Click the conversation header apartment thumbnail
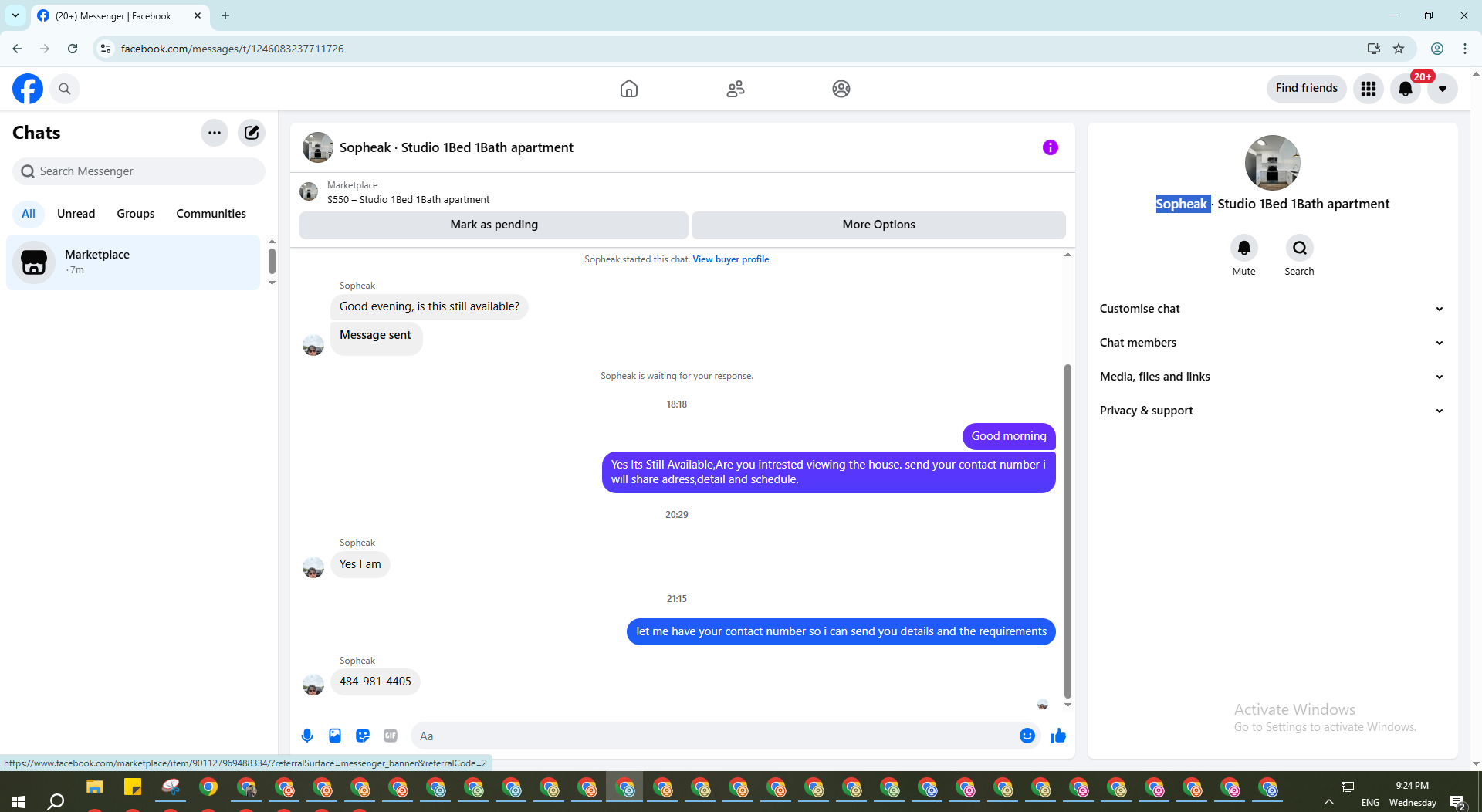The height and width of the screenshot is (812, 1482). coord(317,147)
